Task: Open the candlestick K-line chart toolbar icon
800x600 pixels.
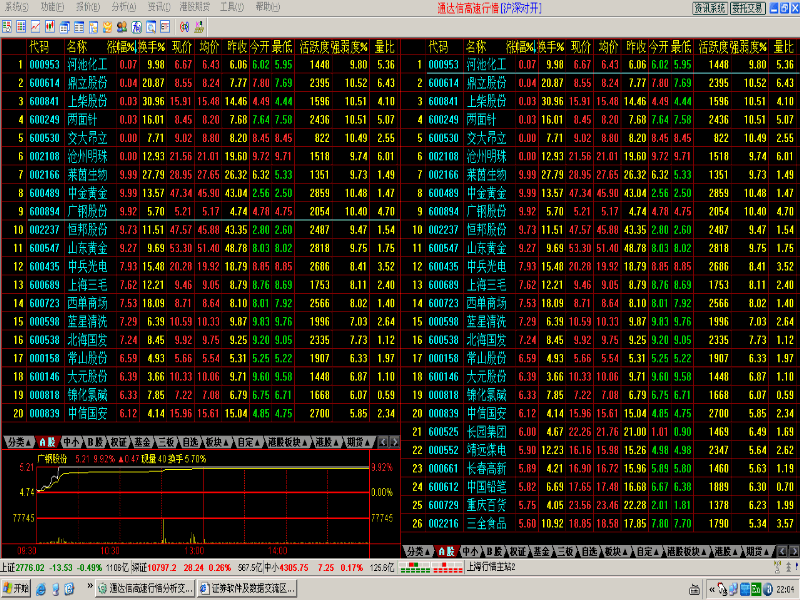Action: click(x=49, y=27)
